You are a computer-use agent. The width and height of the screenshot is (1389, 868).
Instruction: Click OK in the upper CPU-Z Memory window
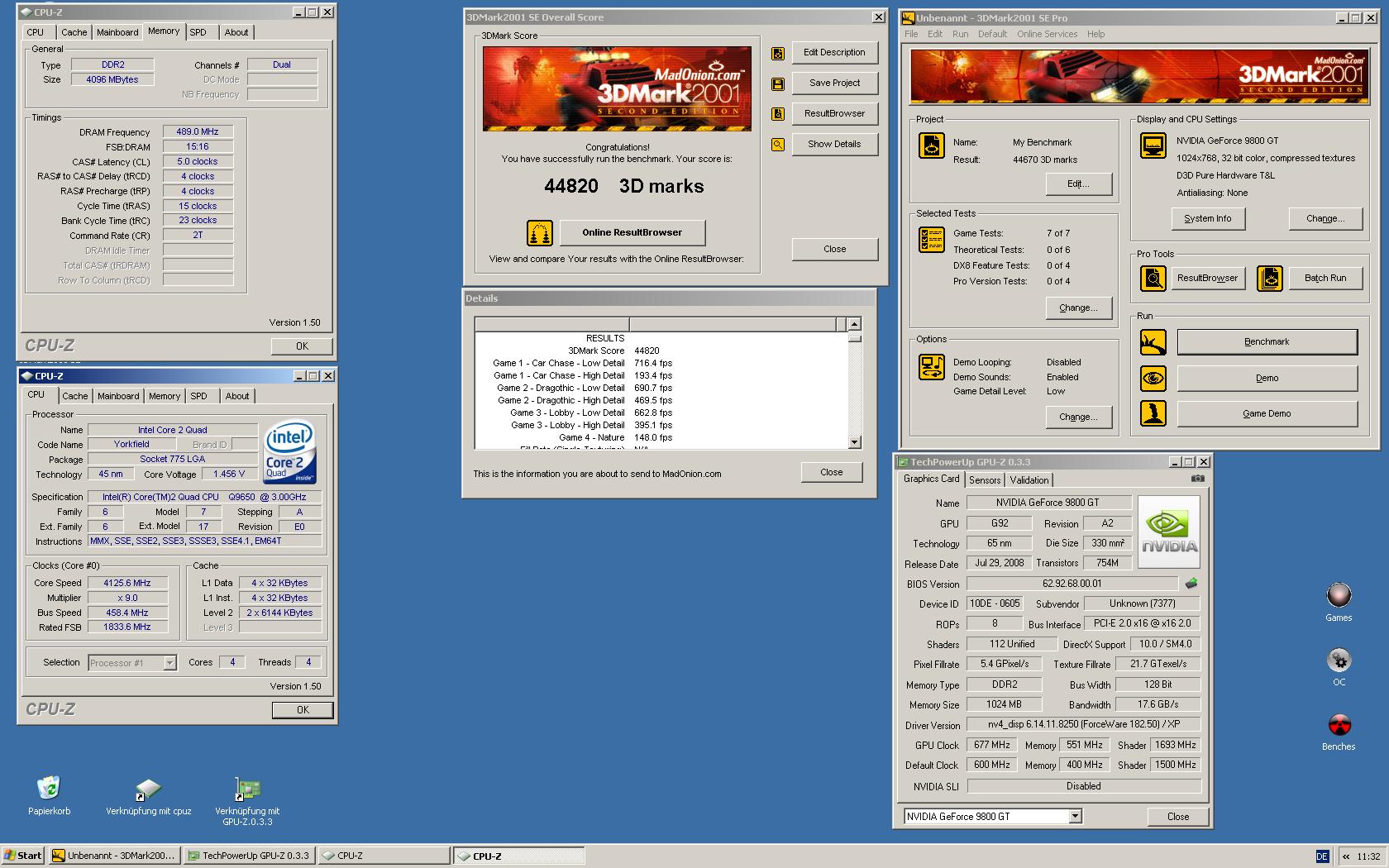coord(302,346)
